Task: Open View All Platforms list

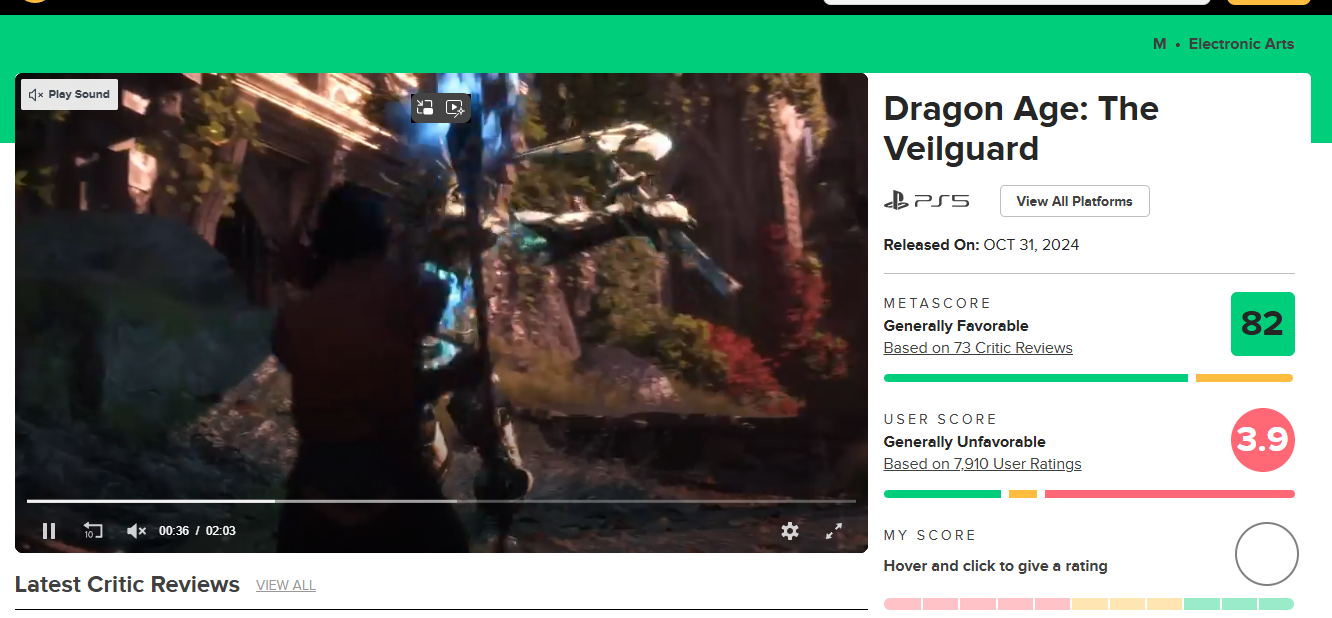Action: coord(1074,201)
